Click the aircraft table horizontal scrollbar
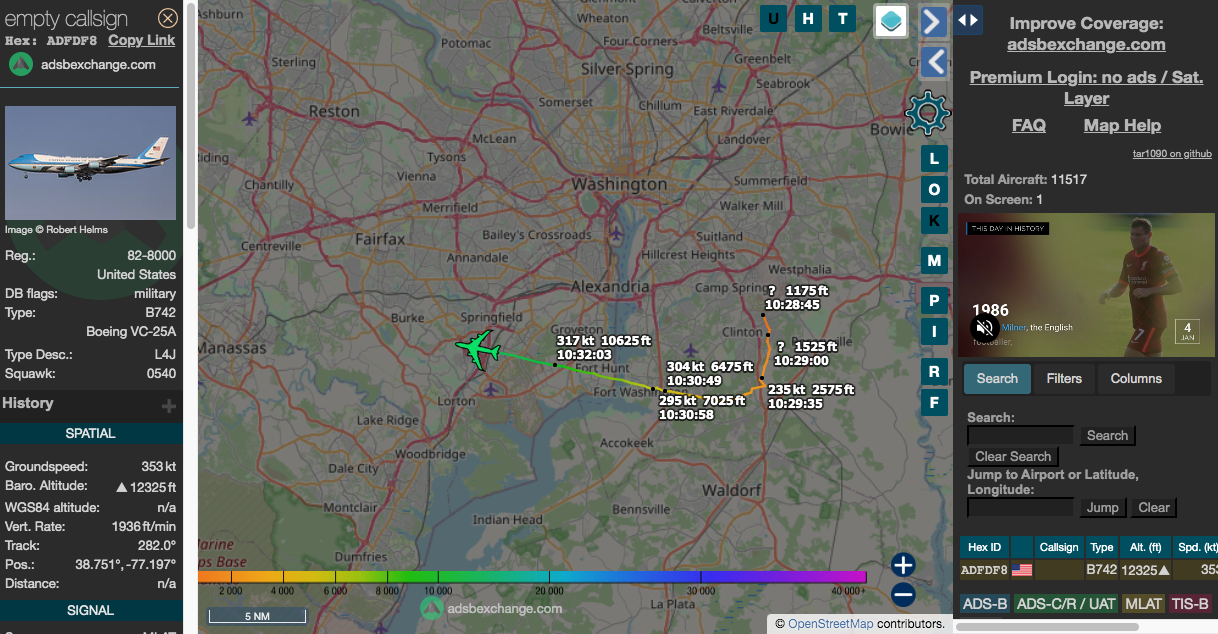Screen dimensions: 1218x634 coord(1047,627)
